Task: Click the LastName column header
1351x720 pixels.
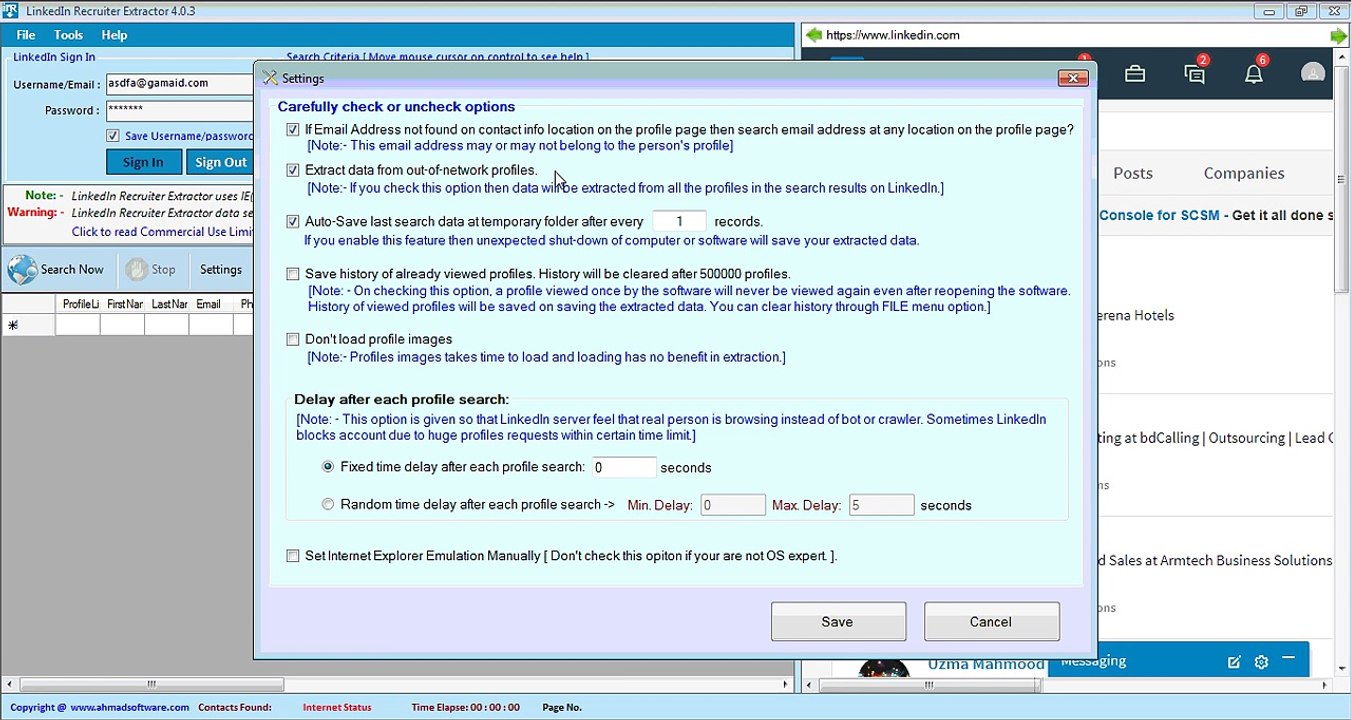Action: pyautogui.click(x=166, y=304)
